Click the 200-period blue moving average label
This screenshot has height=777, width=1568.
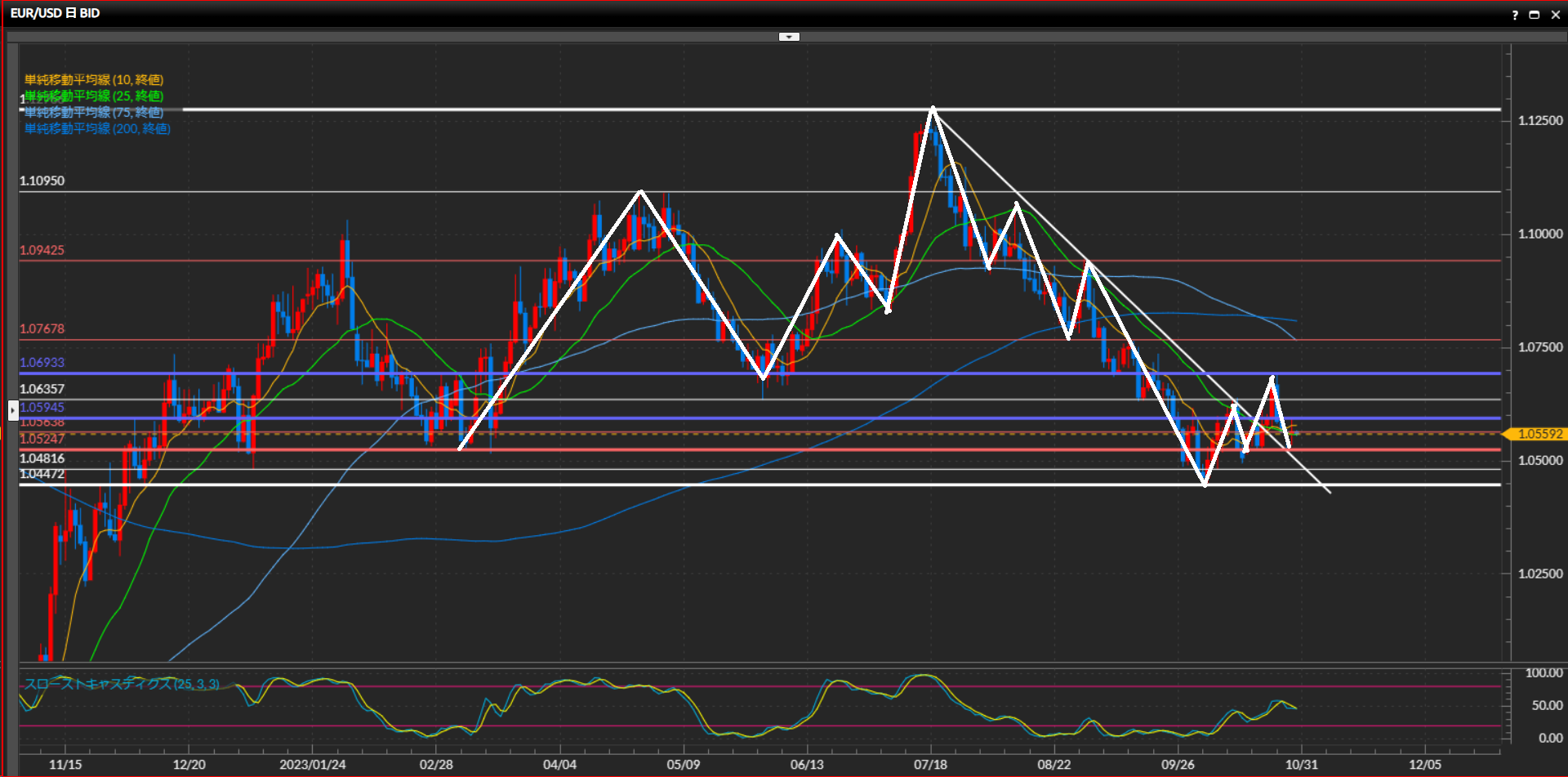[97, 128]
